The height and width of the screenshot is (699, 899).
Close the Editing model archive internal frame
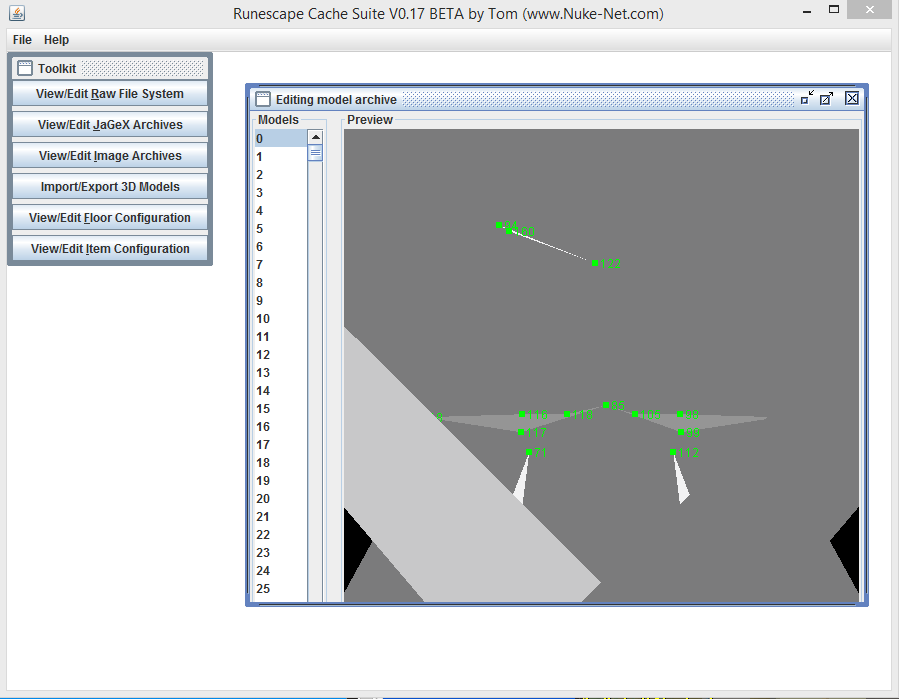[852, 98]
